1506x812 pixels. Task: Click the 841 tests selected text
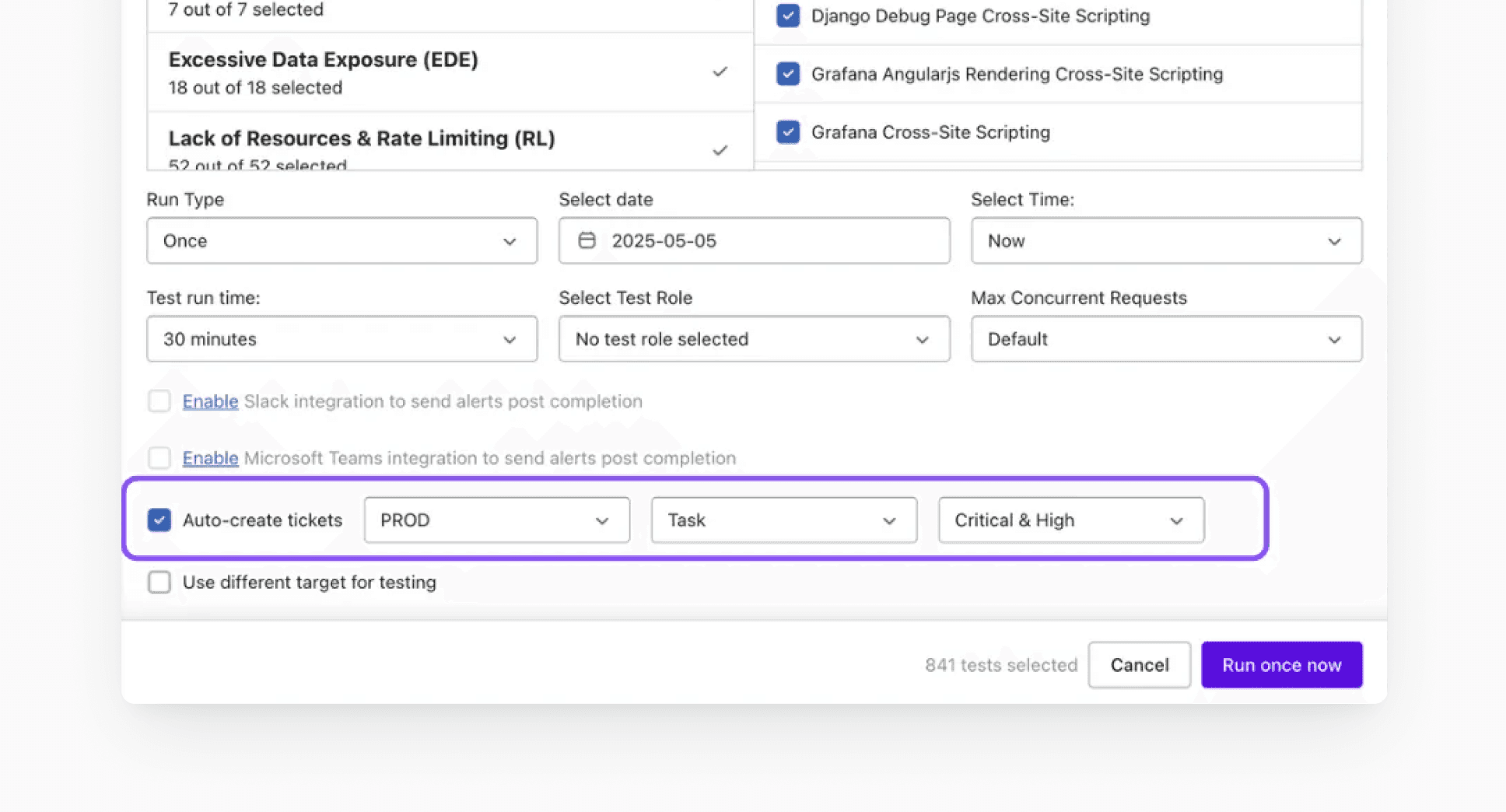click(1001, 665)
